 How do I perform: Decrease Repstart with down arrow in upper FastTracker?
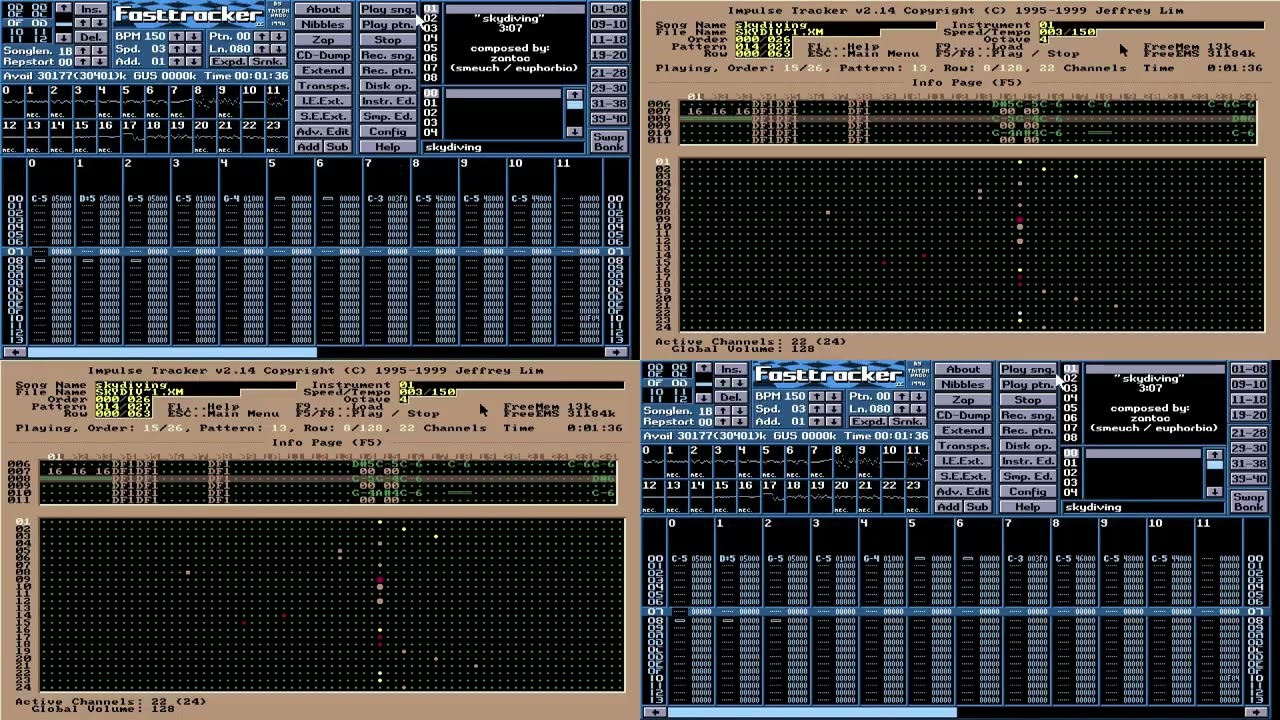pos(99,62)
